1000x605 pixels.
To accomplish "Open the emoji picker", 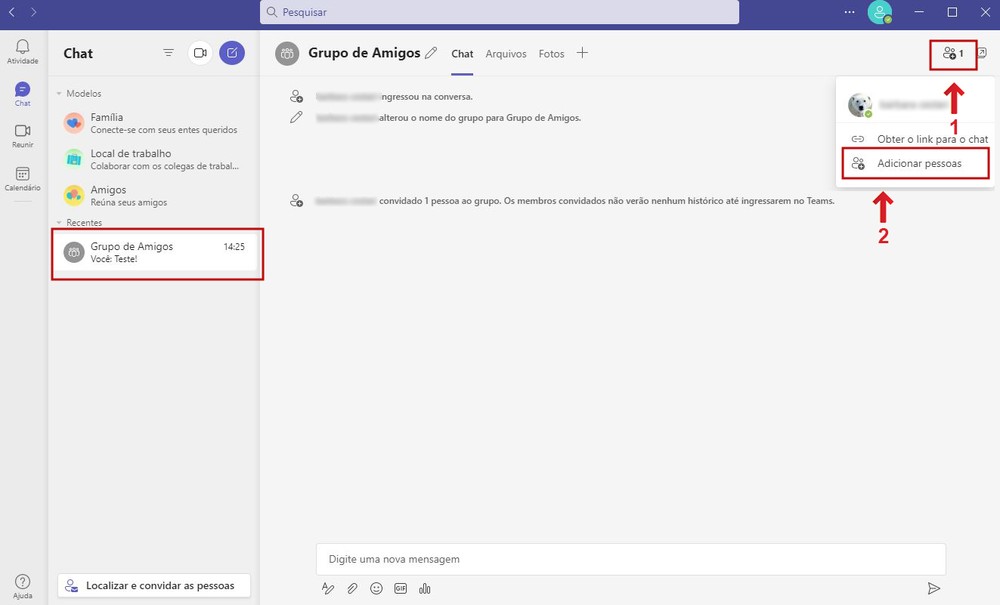I will coord(376,588).
